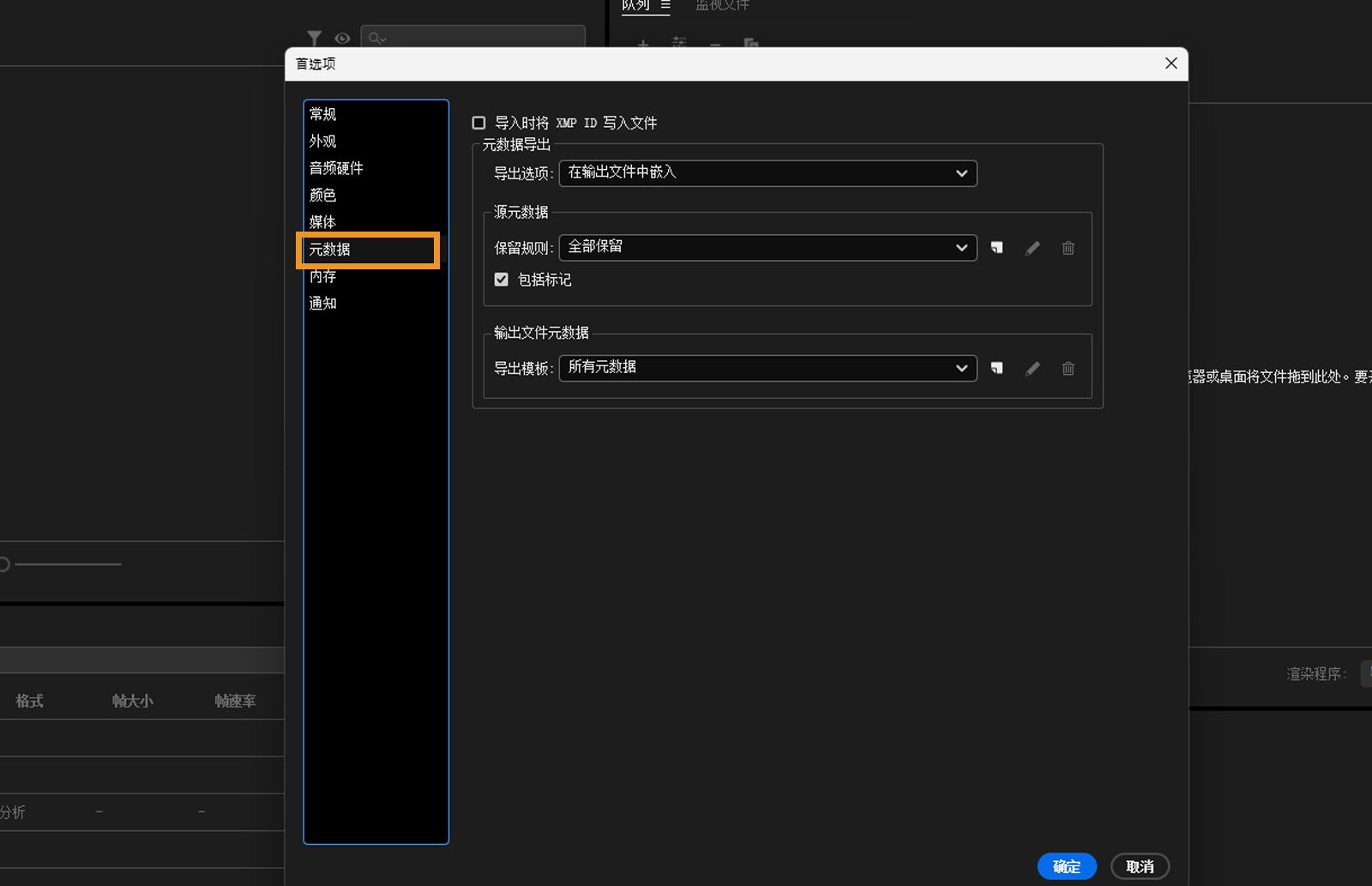Image resolution: width=1372 pixels, height=886 pixels.
Task: Enable 导入时将 XMP ID 写入文件 checkbox
Action: pos(478,123)
